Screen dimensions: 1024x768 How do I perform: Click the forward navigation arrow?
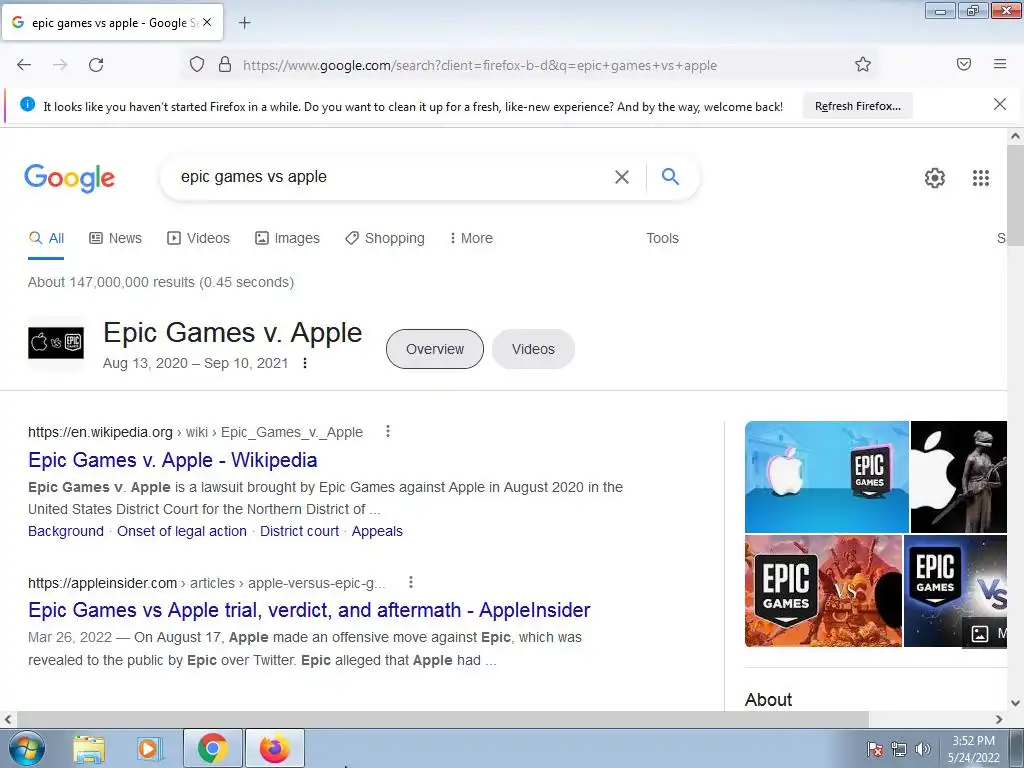pos(60,65)
